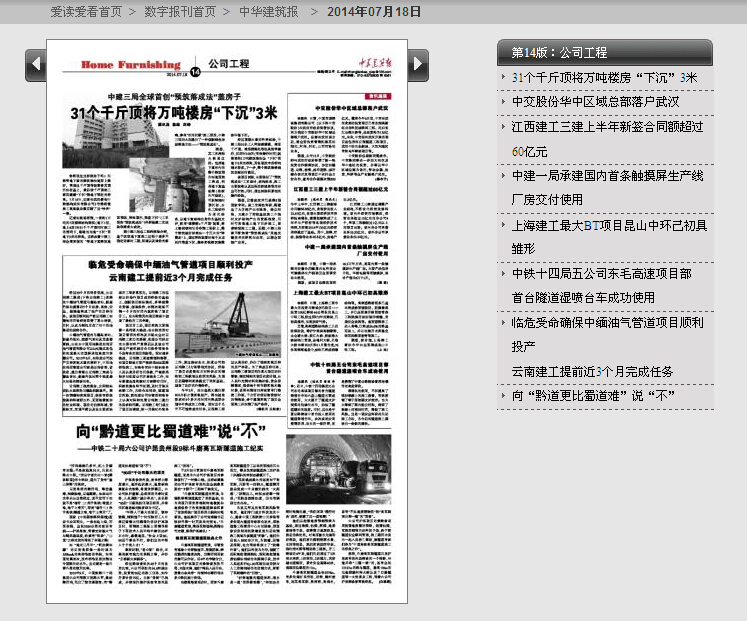
Task: Go to next newspaper page arrow
Action: [x=418, y=65]
